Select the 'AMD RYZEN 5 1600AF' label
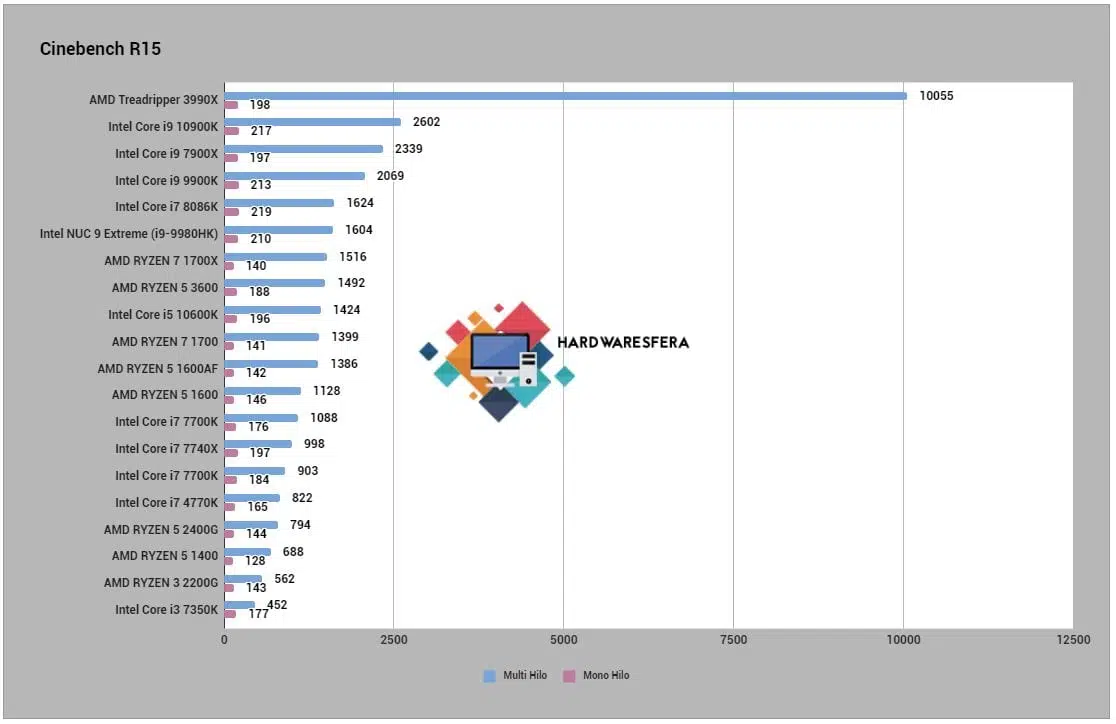This screenshot has width=1116, height=724. 158,369
